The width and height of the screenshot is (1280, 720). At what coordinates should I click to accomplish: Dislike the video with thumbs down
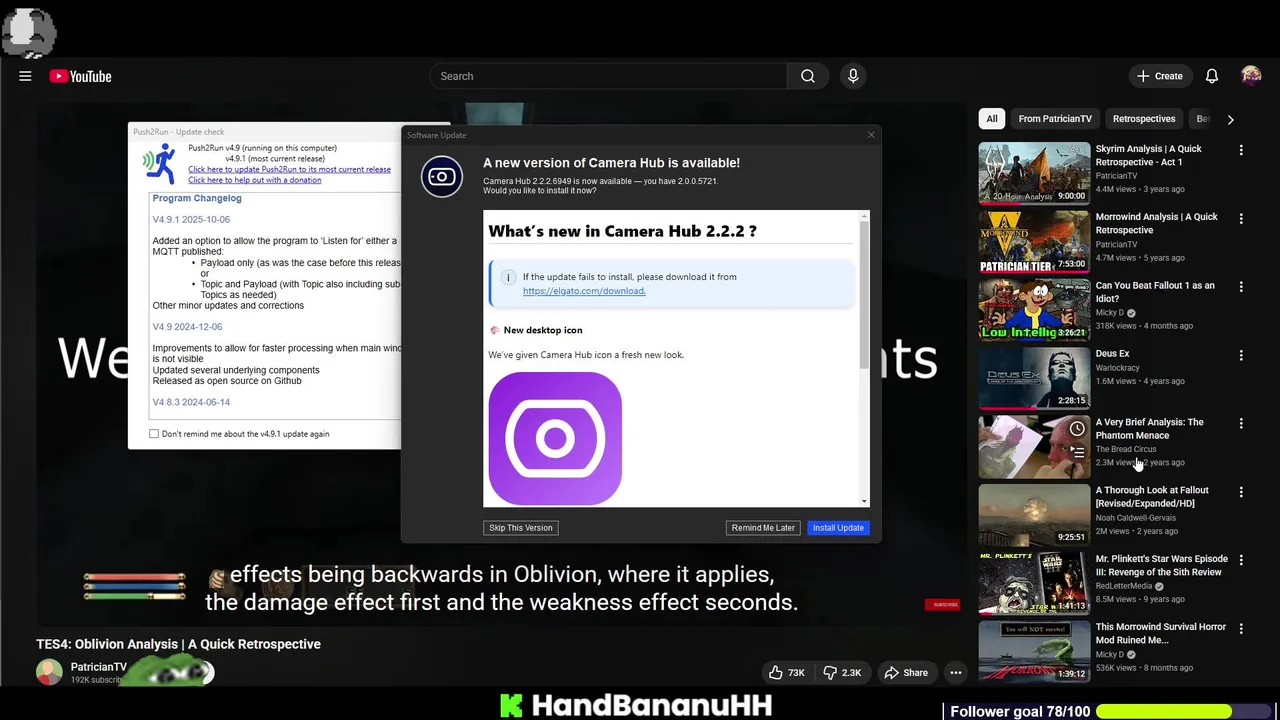(x=842, y=673)
